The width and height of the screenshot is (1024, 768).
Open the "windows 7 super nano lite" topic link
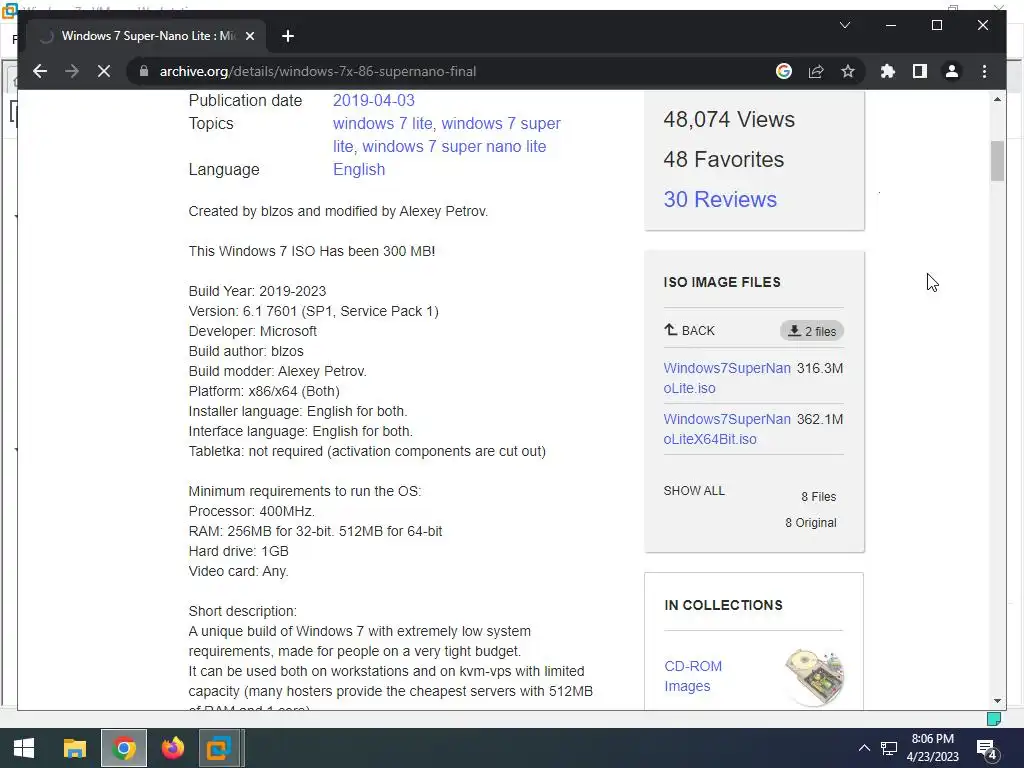click(454, 146)
